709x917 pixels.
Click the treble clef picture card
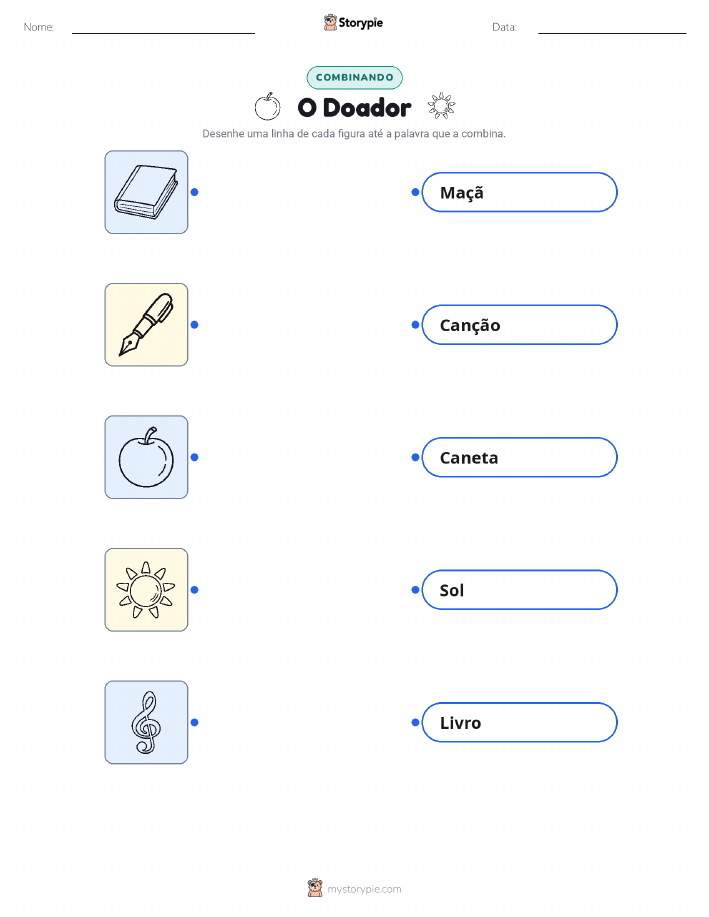[146, 722]
